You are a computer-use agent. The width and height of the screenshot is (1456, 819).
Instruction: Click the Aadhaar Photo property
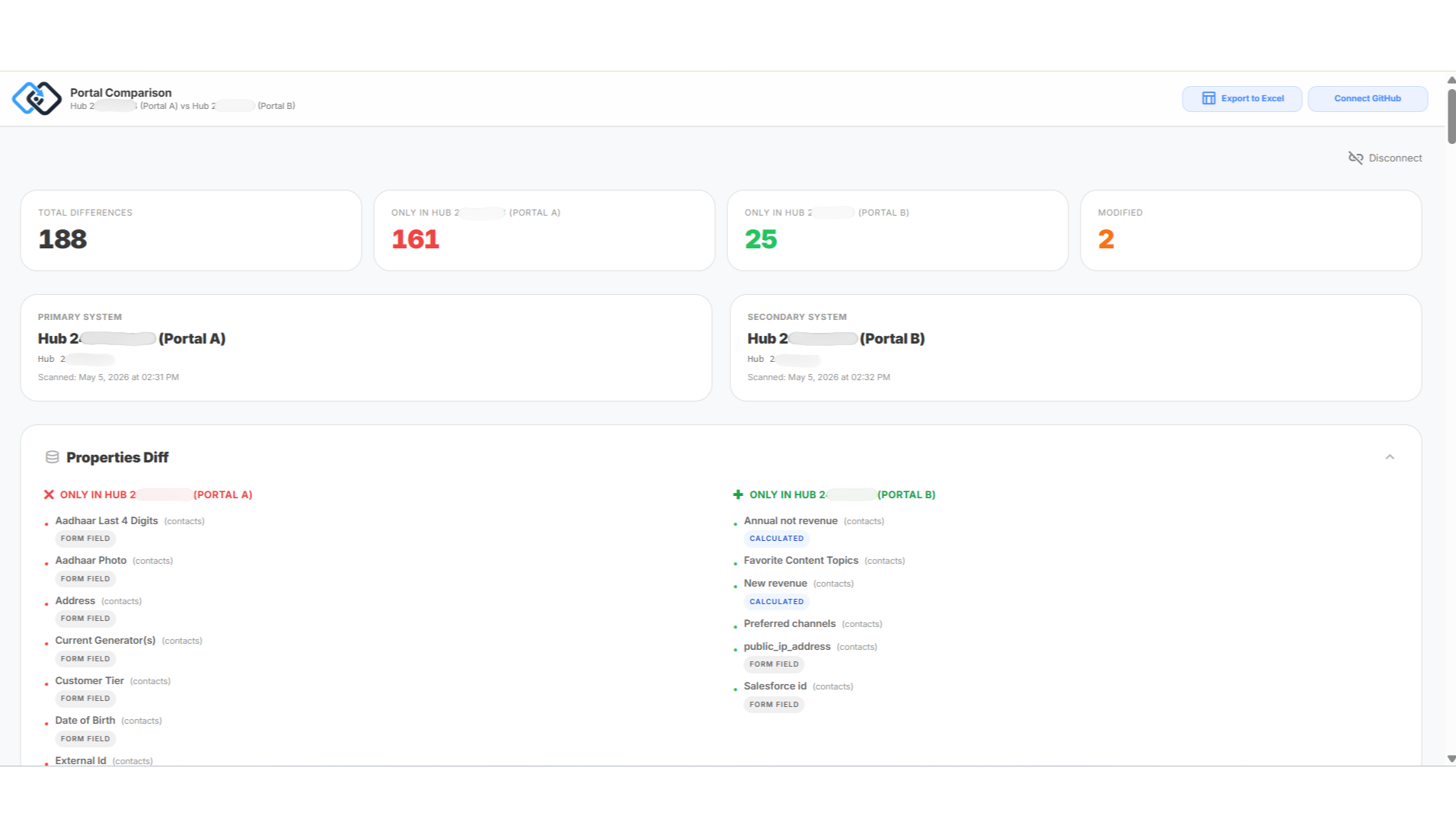point(91,561)
